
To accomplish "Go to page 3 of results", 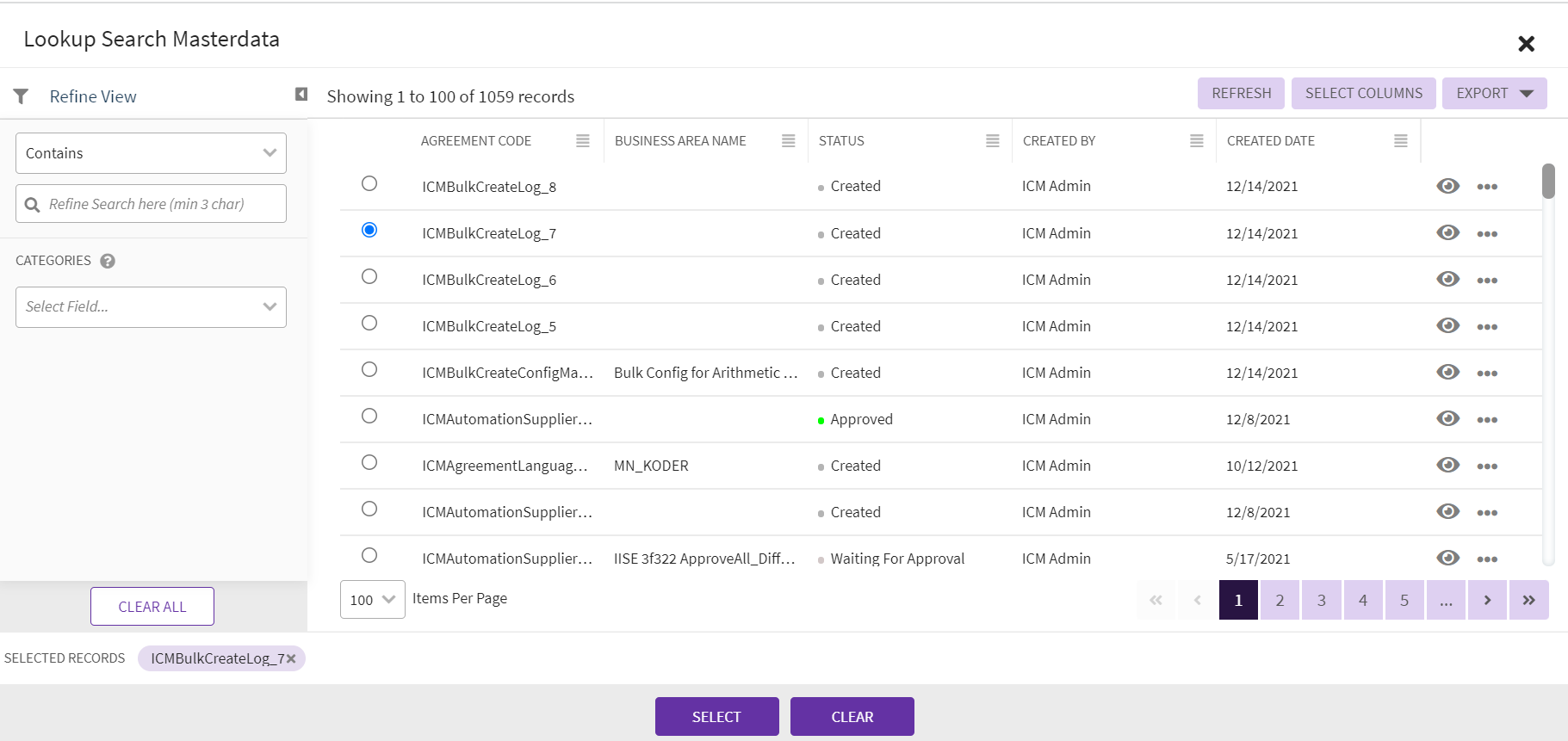I will point(1321,600).
